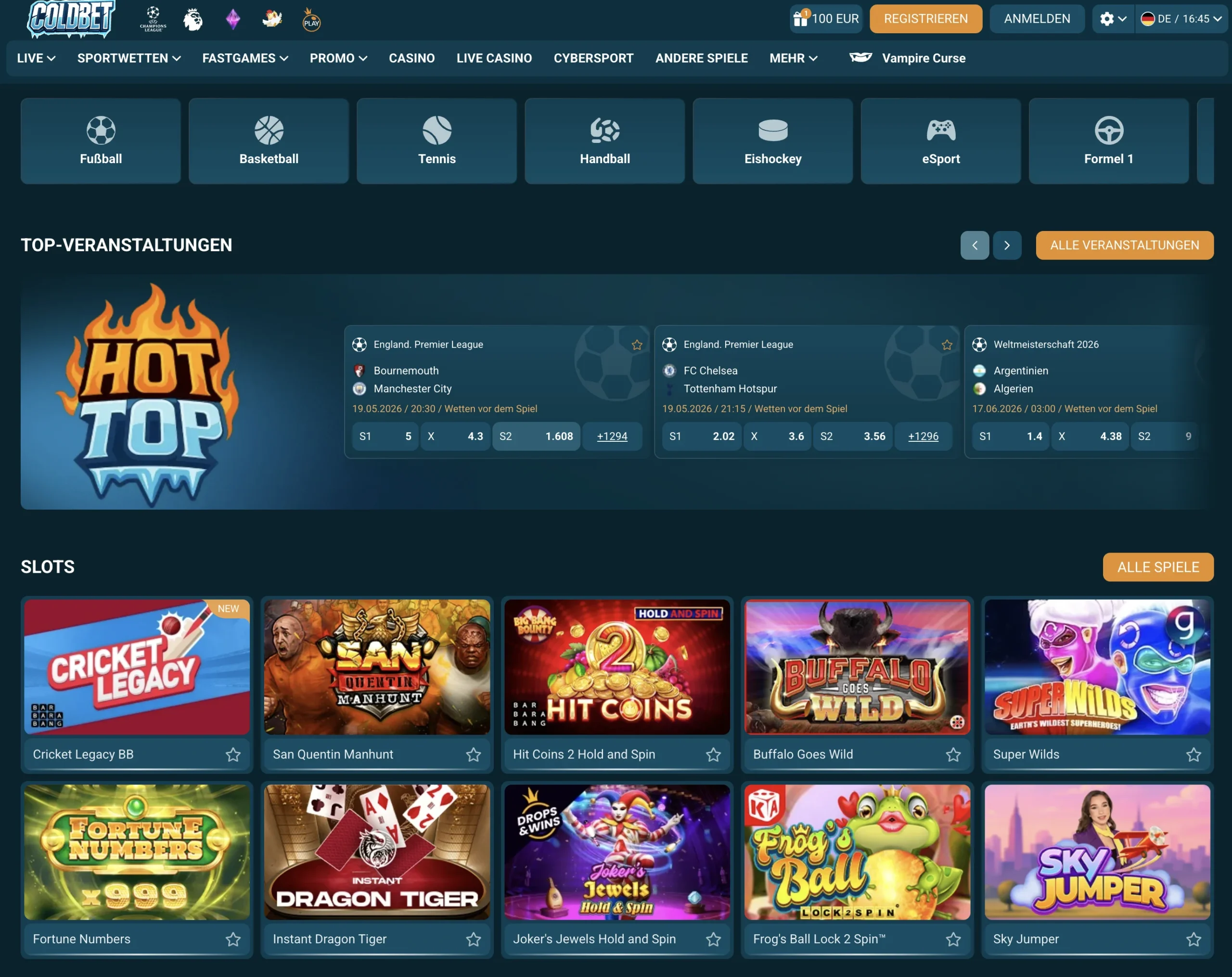The image size is (1232, 977).
Task: Bet S2 at 3.56 on Tottenham Hotspur
Action: tap(853, 437)
